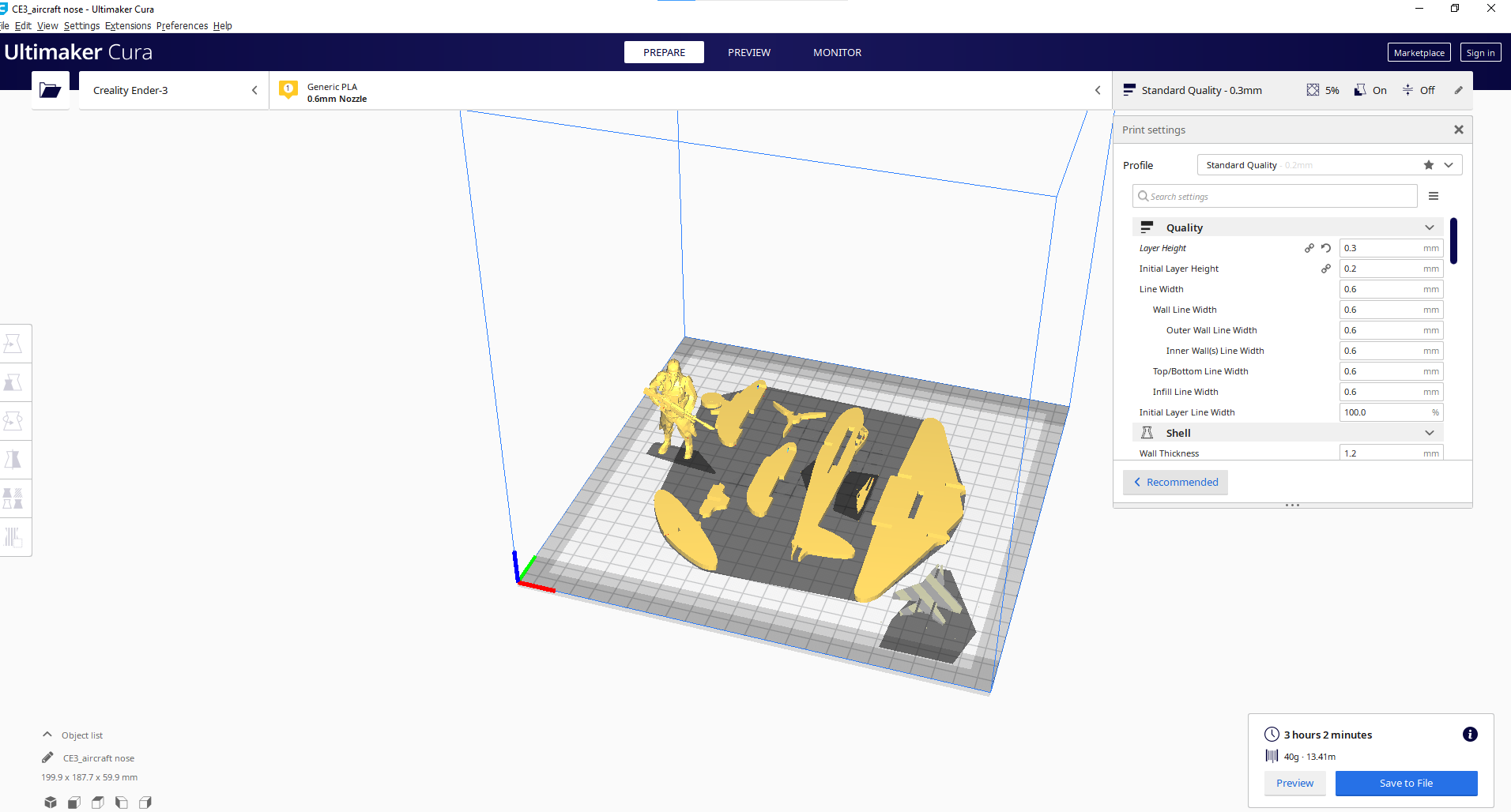Select the Scale tool in left toolbar
The width and height of the screenshot is (1511, 812).
coord(13,382)
